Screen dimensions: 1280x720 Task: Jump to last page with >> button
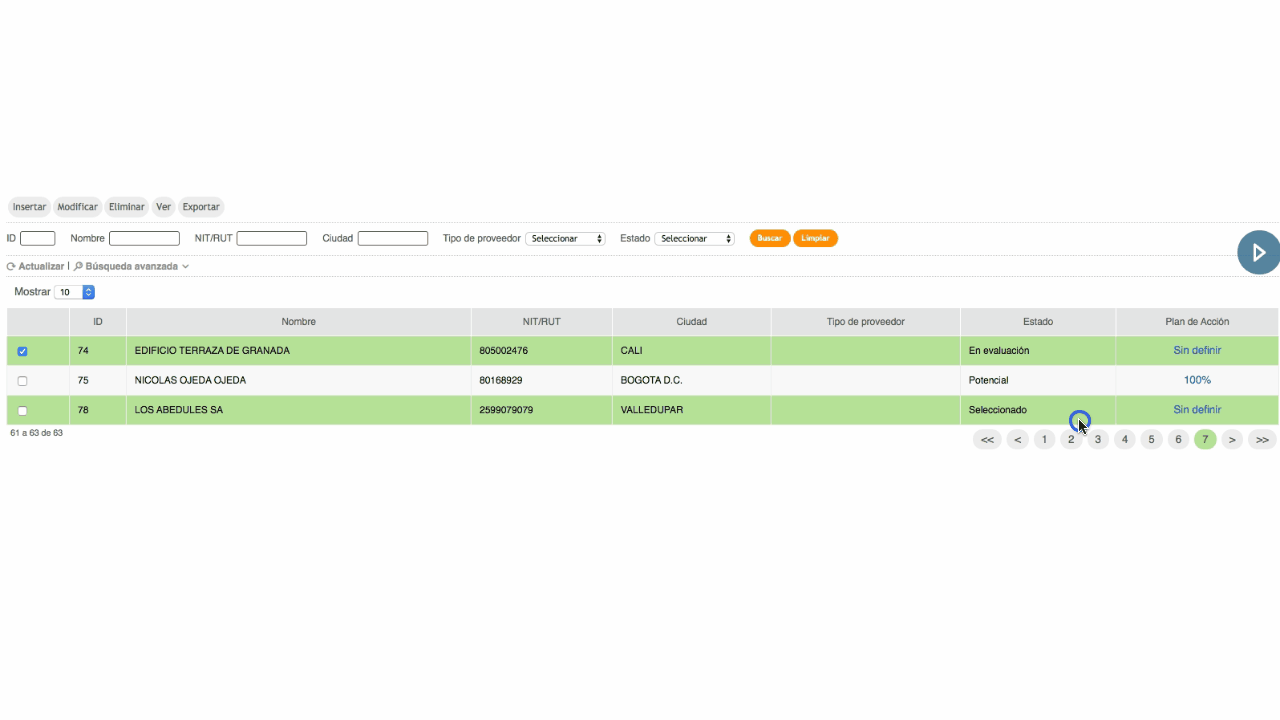tap(1262, 440)
